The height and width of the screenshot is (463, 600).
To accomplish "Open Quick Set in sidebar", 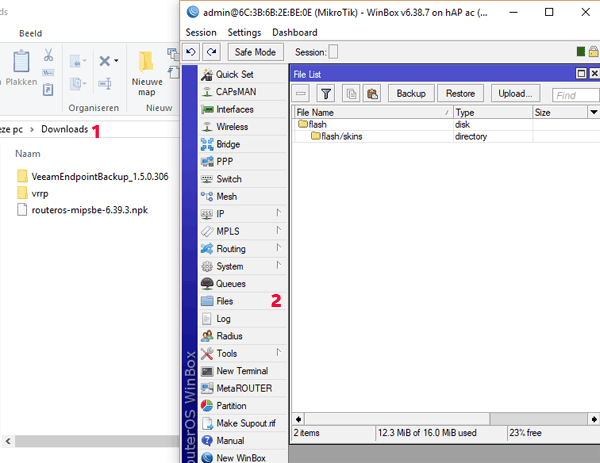I will click(243, 74).
